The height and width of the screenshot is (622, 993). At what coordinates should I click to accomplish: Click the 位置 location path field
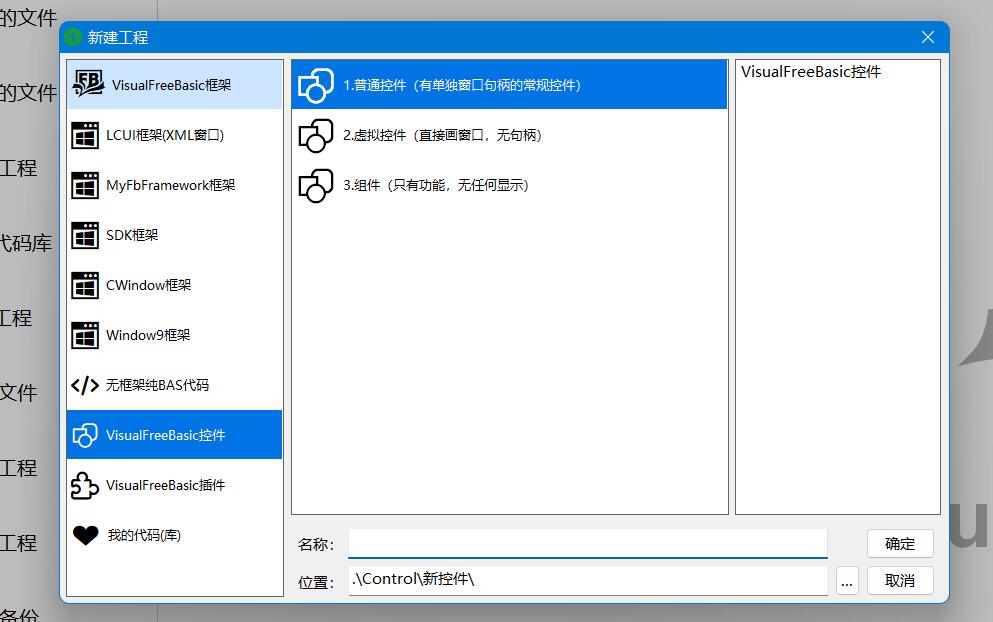click(x=587, y=579)
